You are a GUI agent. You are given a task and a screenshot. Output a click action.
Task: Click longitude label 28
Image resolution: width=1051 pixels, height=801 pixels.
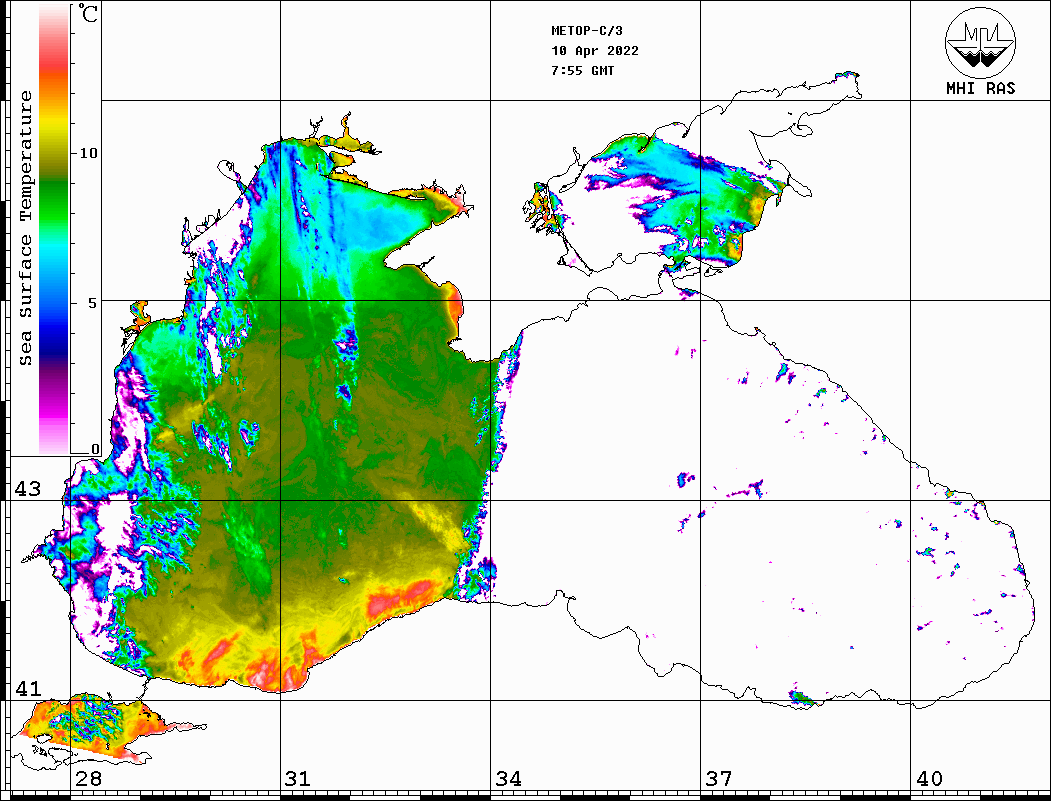[x=88, y=779]
